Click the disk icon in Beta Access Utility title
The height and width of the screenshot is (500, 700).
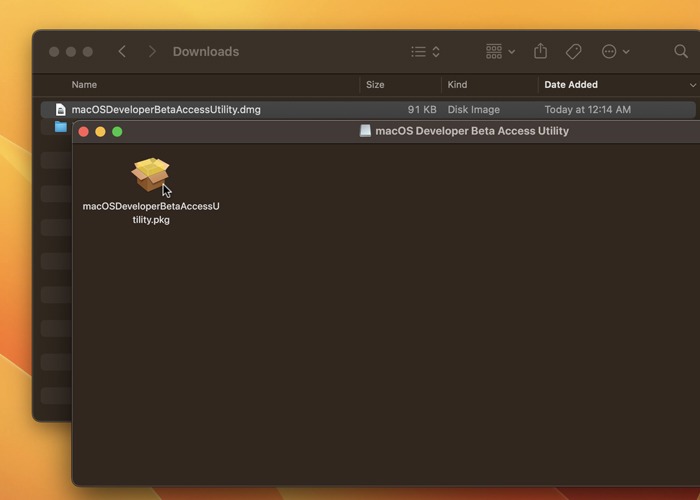pyautogui.click(x=365, y=131)
